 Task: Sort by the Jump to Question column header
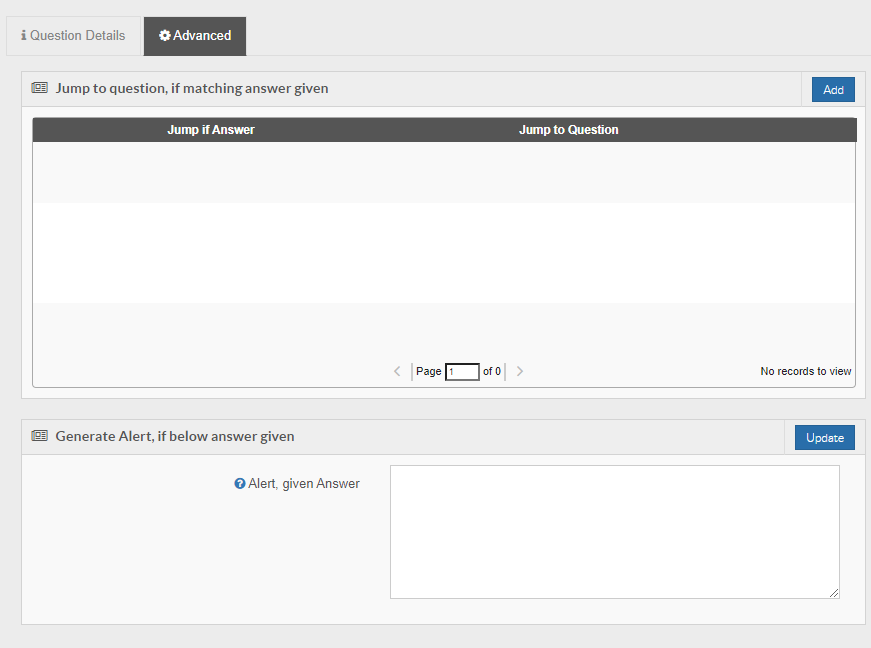point(568,130)
